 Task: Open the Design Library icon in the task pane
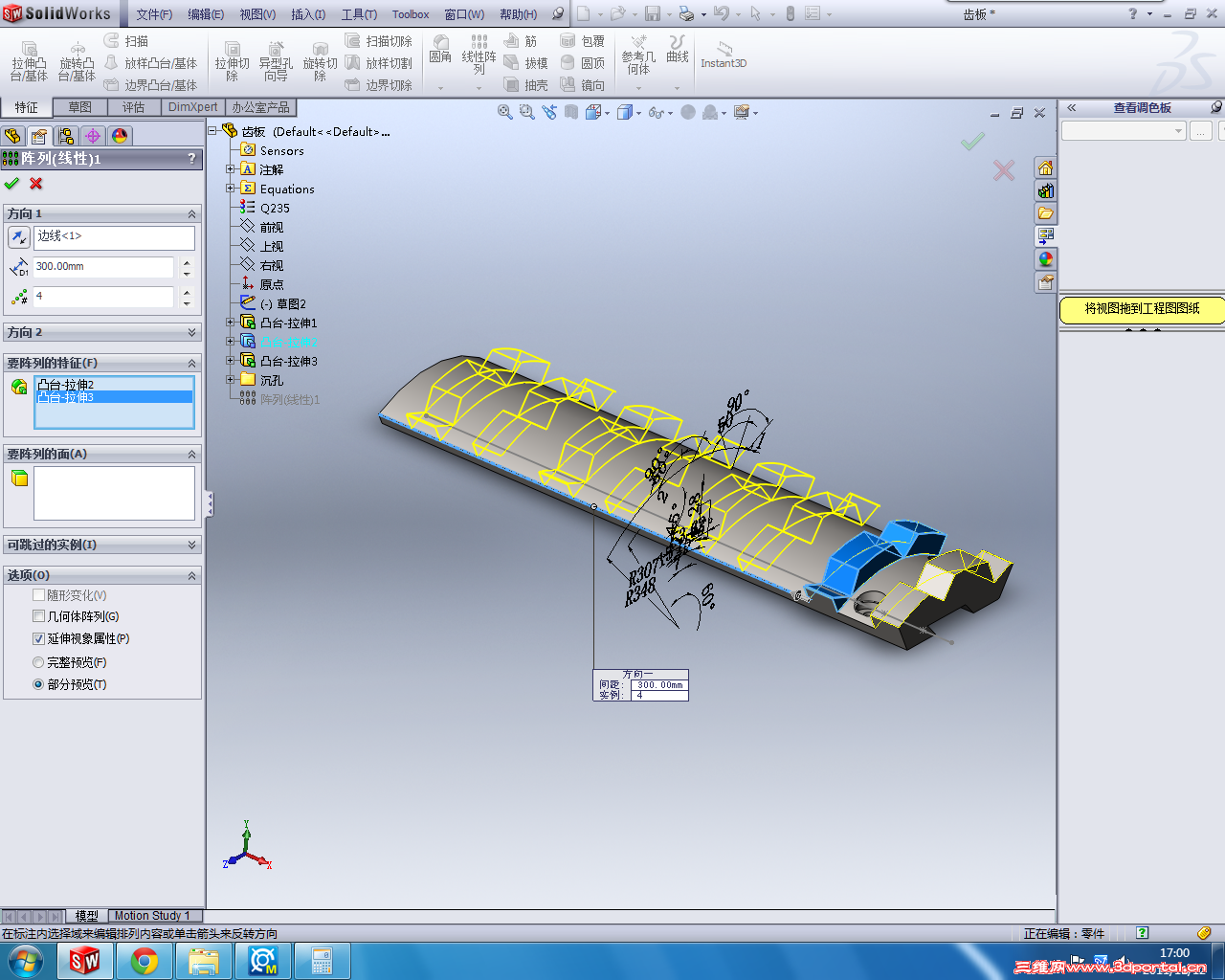pos(1045,190)
